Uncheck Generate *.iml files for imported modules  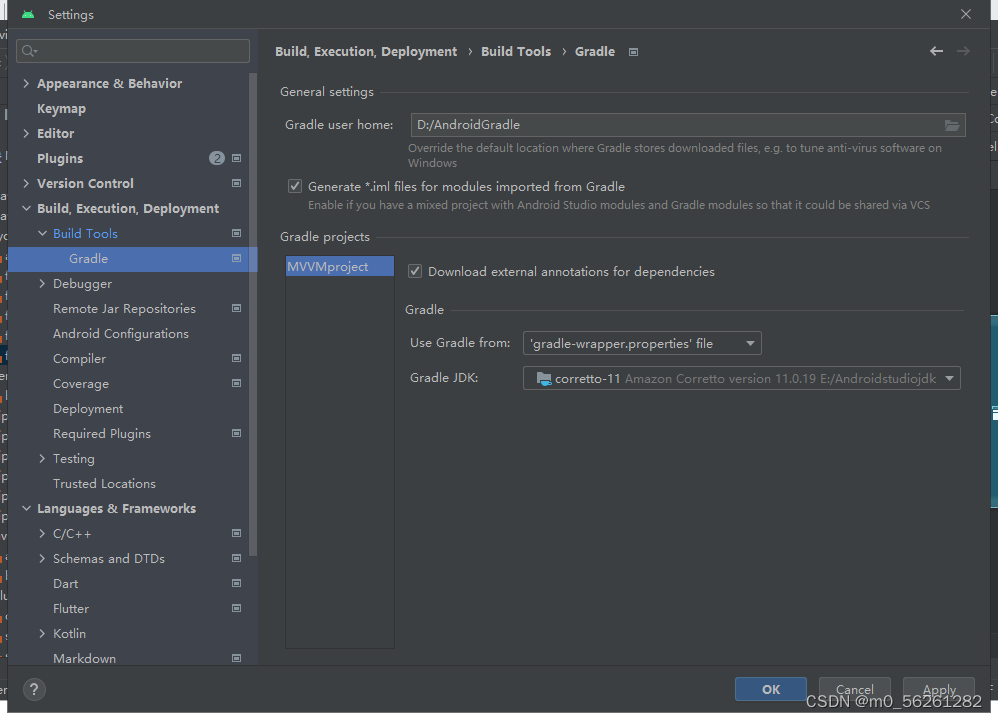pyautogui.click(x=295, y=185)
